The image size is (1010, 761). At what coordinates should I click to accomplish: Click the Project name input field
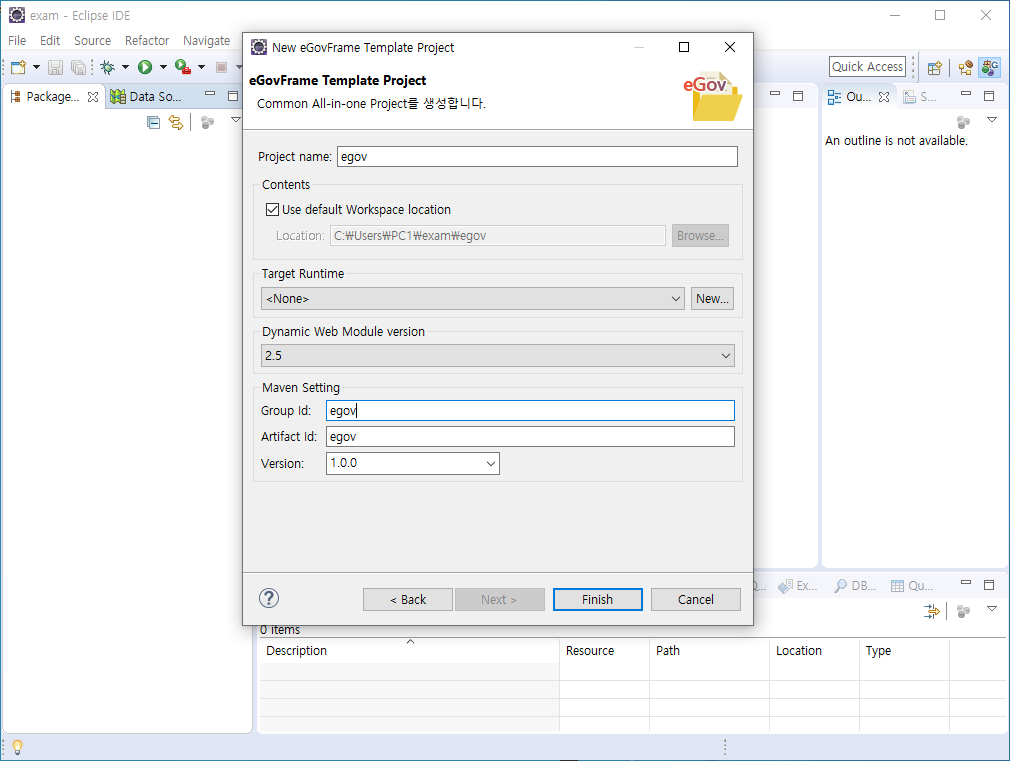pyautogui.click(x=537, y=157)
